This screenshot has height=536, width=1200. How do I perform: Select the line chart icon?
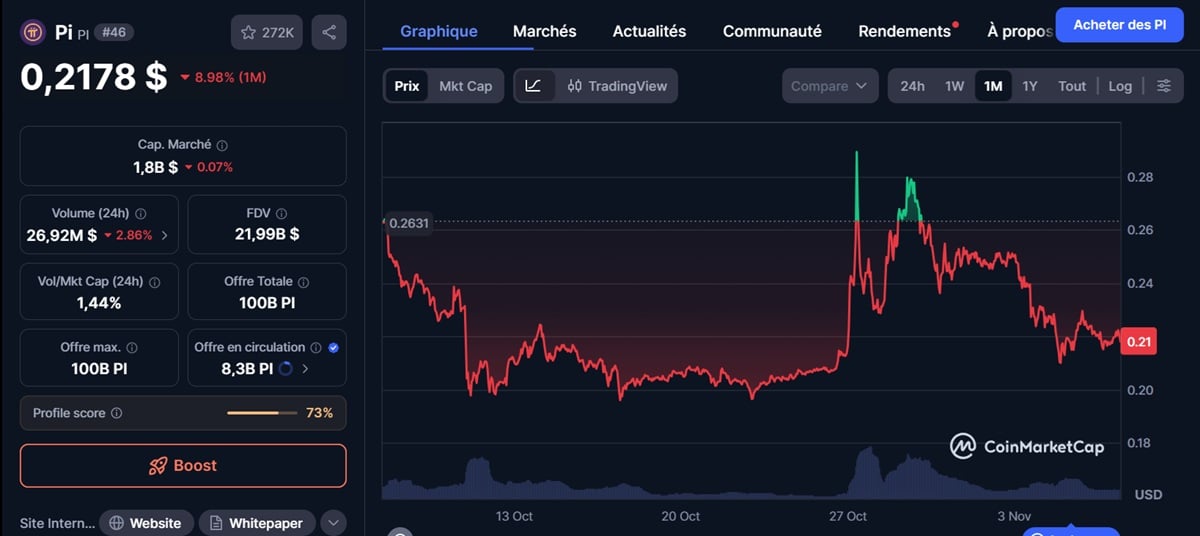pyautogui.click(x=533, y=86)
